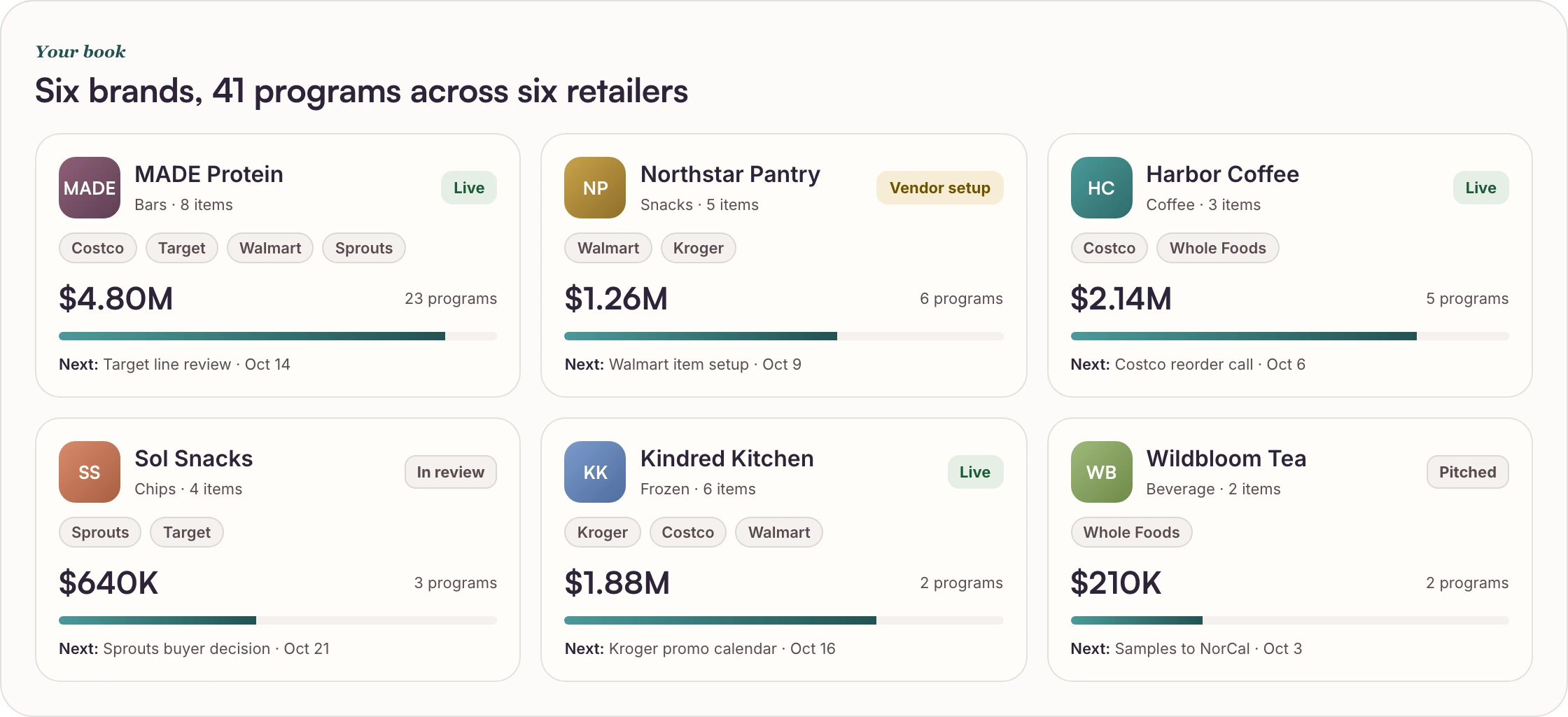The height and width of the screenshot is (717, 1568).
Task: Open the KK Kindred Kitchen logo
Action: click(x=595, y=472)
